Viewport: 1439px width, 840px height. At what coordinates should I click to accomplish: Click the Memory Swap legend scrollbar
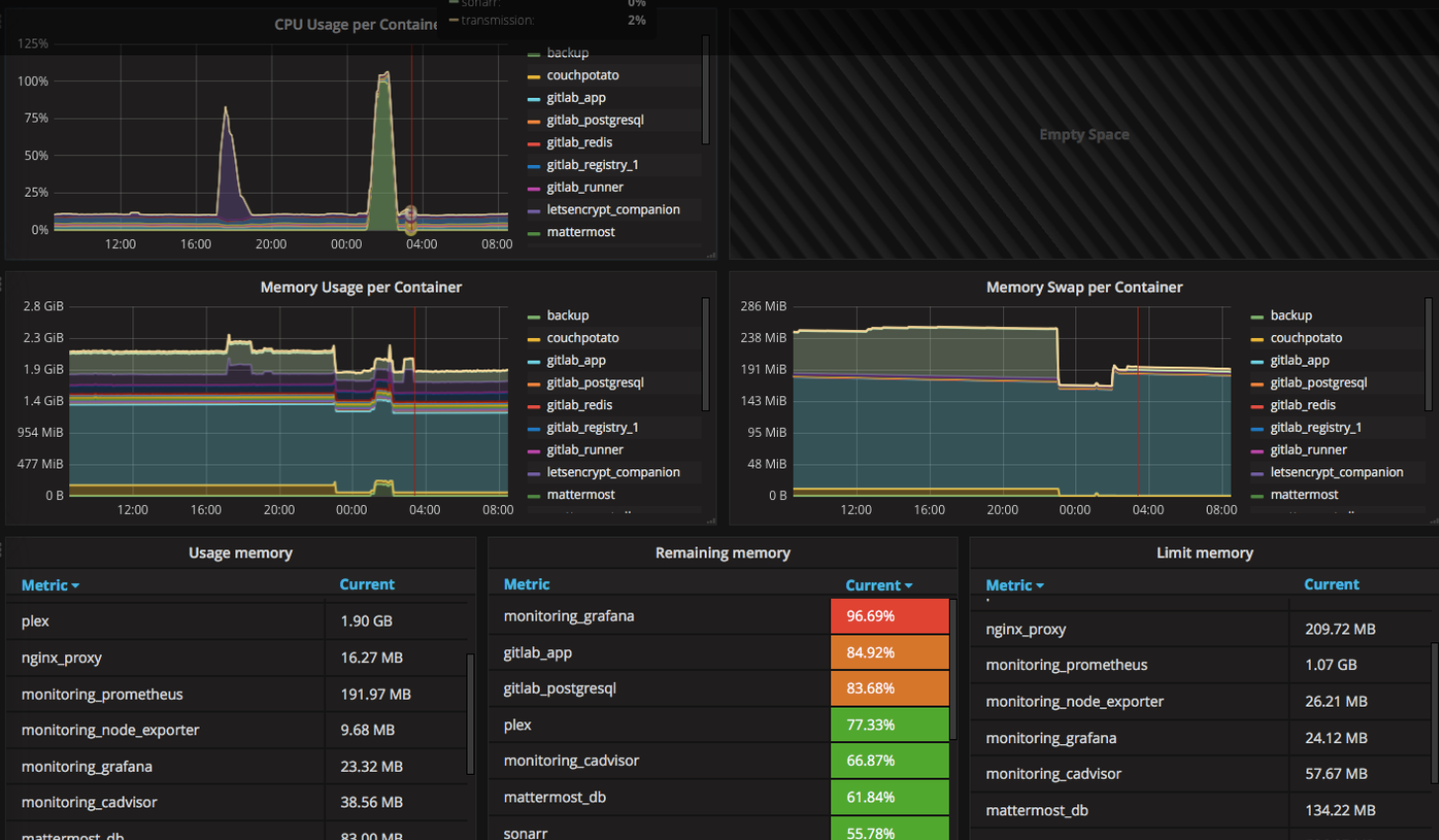pyautogui.click(x=1429, y=354)
